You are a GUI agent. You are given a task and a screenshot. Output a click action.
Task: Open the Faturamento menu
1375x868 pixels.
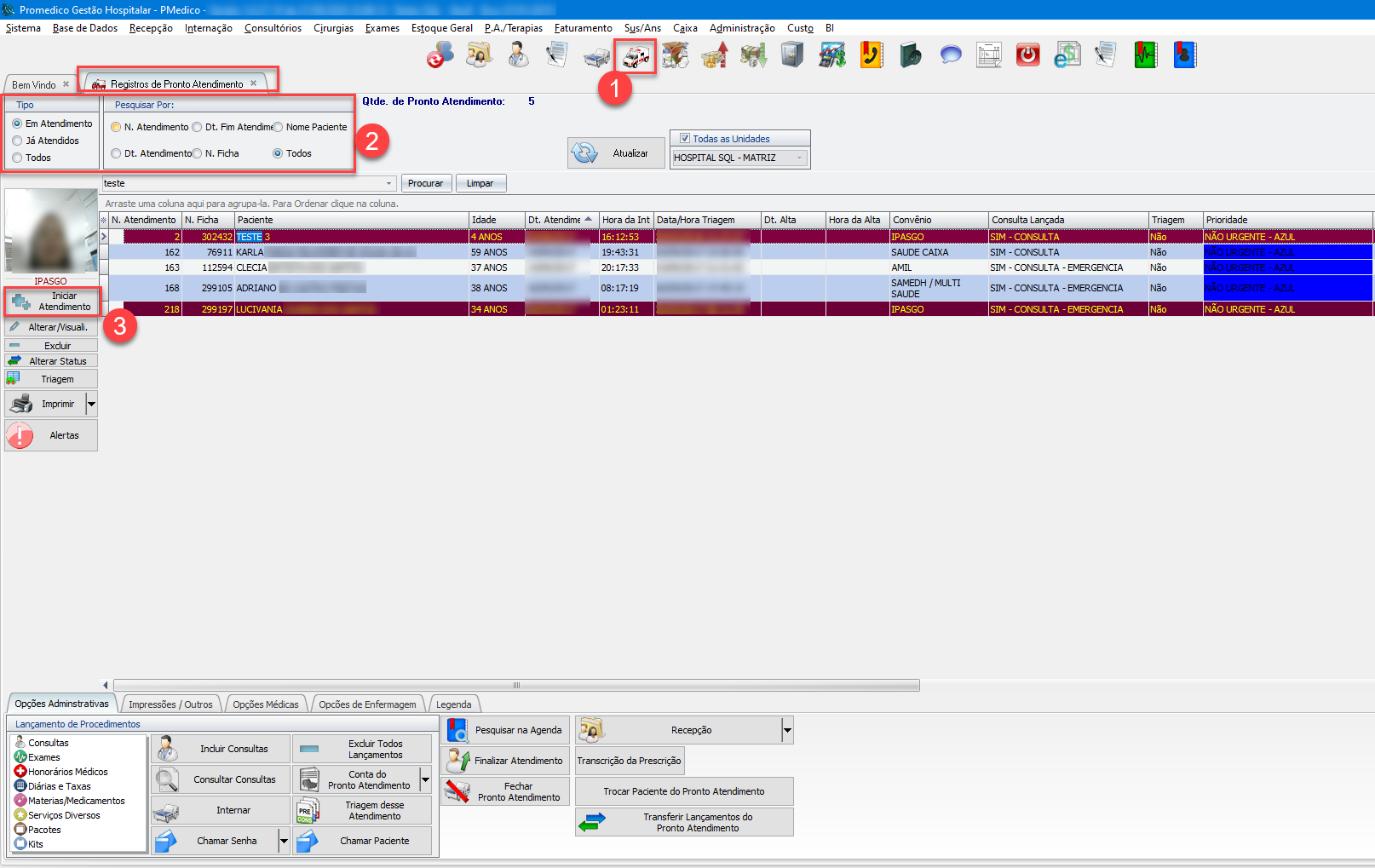click(x=583, y=28)
